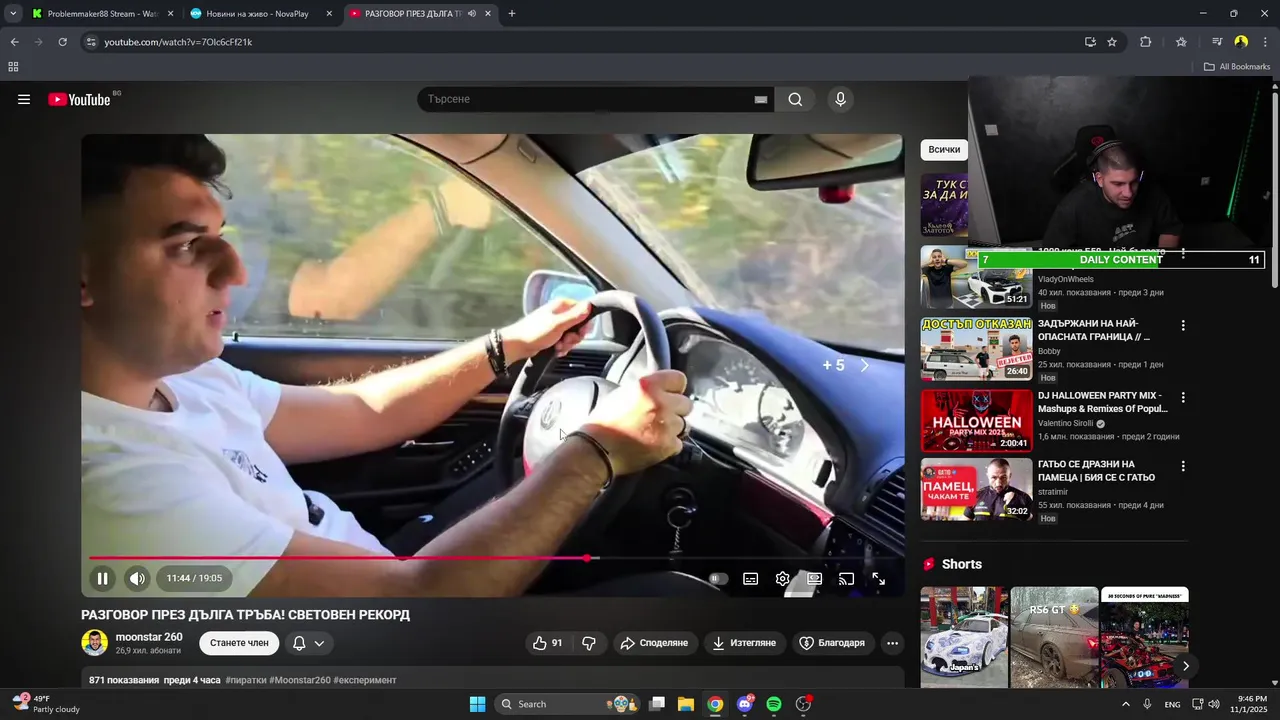Viewport: 1280px width, 720px height.
Task: Click the address bar youtube.com URL
Action: 178,42
